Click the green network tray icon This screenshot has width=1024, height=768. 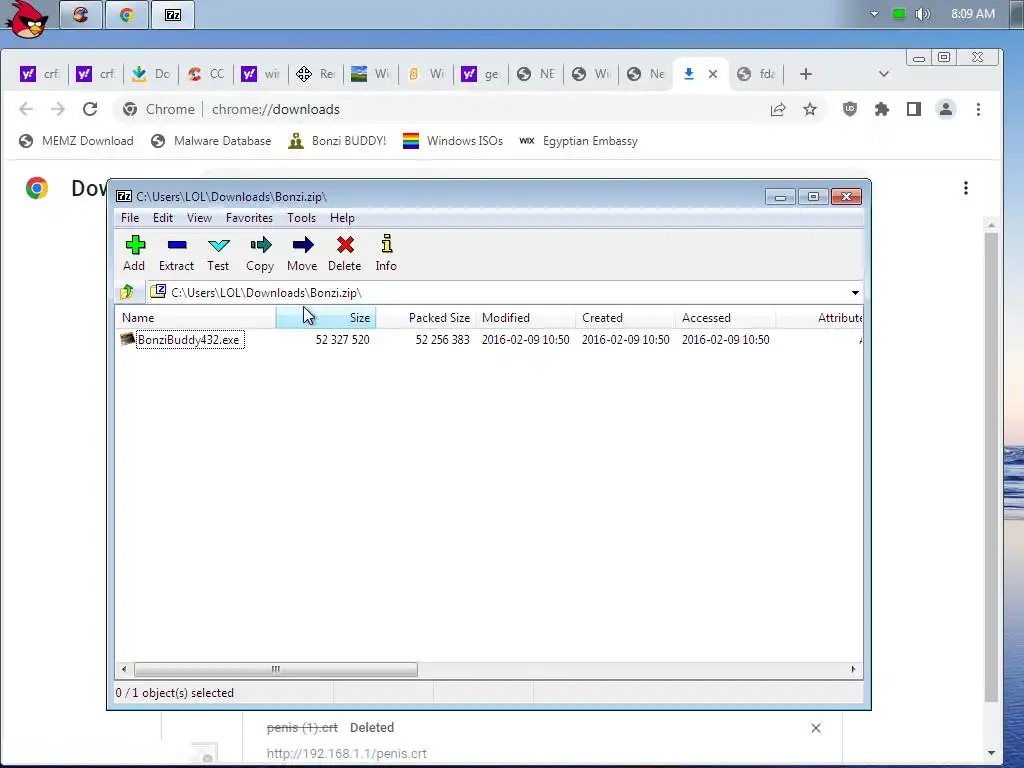899,14
